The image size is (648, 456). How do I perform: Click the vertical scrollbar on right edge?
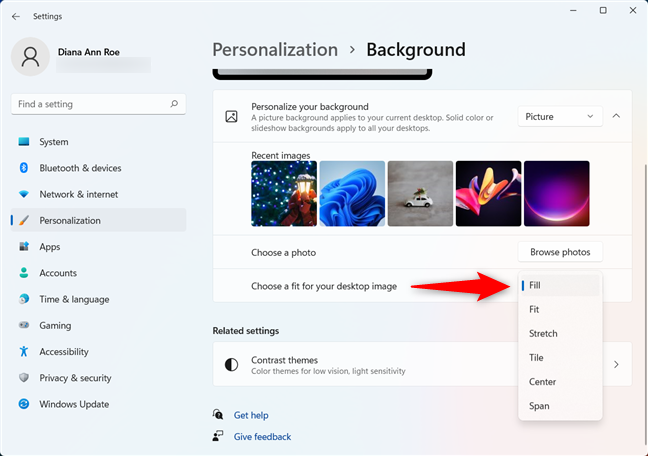(646, 304)
